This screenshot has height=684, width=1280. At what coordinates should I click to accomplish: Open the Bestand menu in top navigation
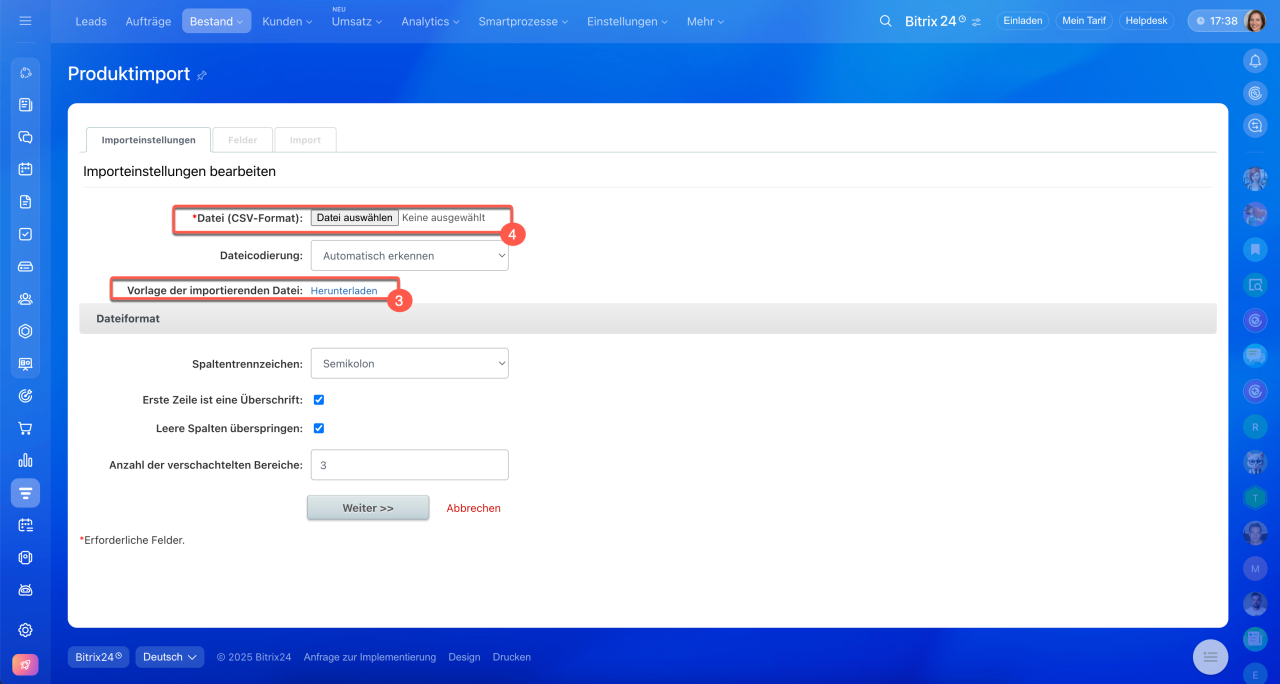216,21
